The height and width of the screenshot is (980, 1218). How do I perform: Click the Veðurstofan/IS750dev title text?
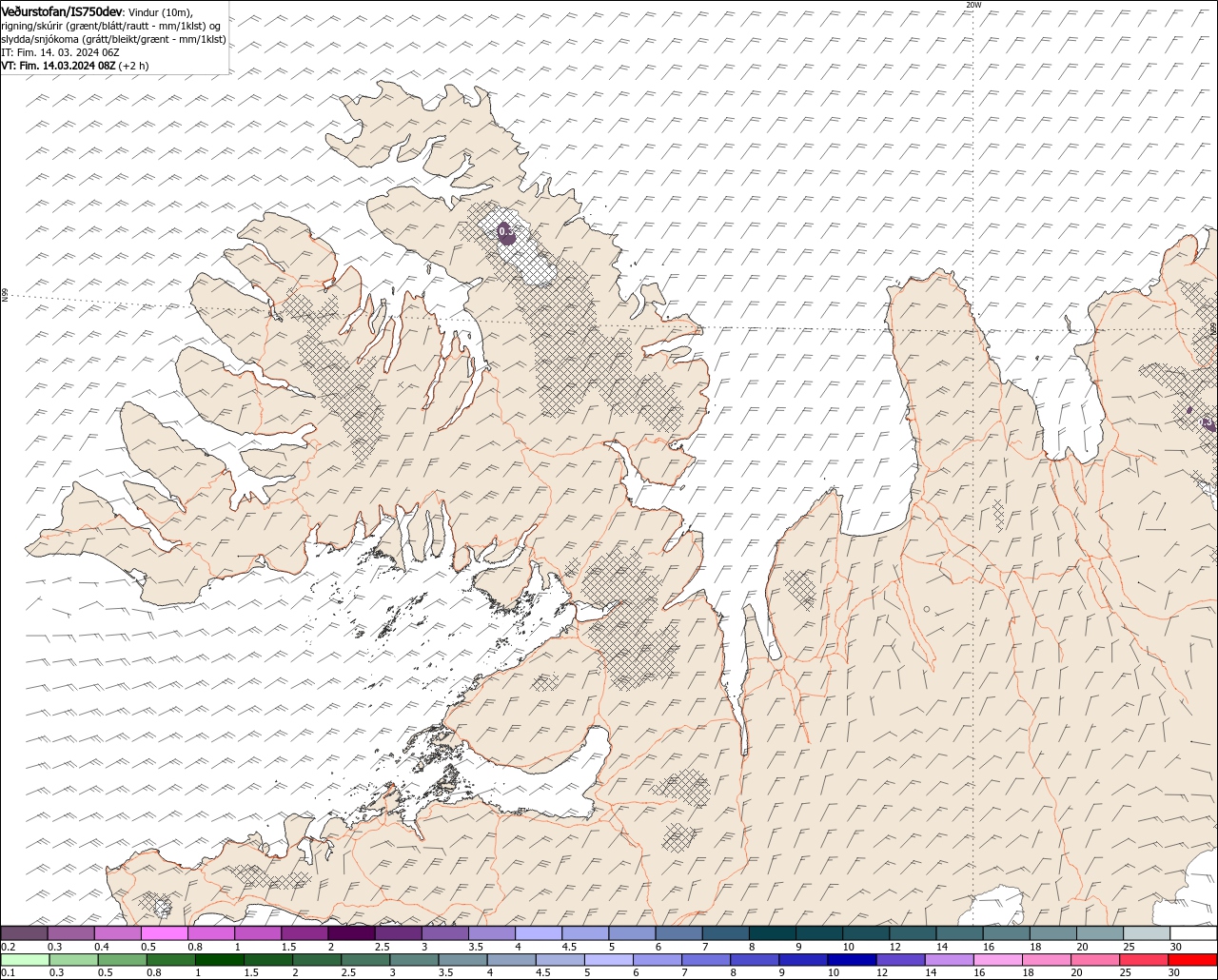coord(62,11)
